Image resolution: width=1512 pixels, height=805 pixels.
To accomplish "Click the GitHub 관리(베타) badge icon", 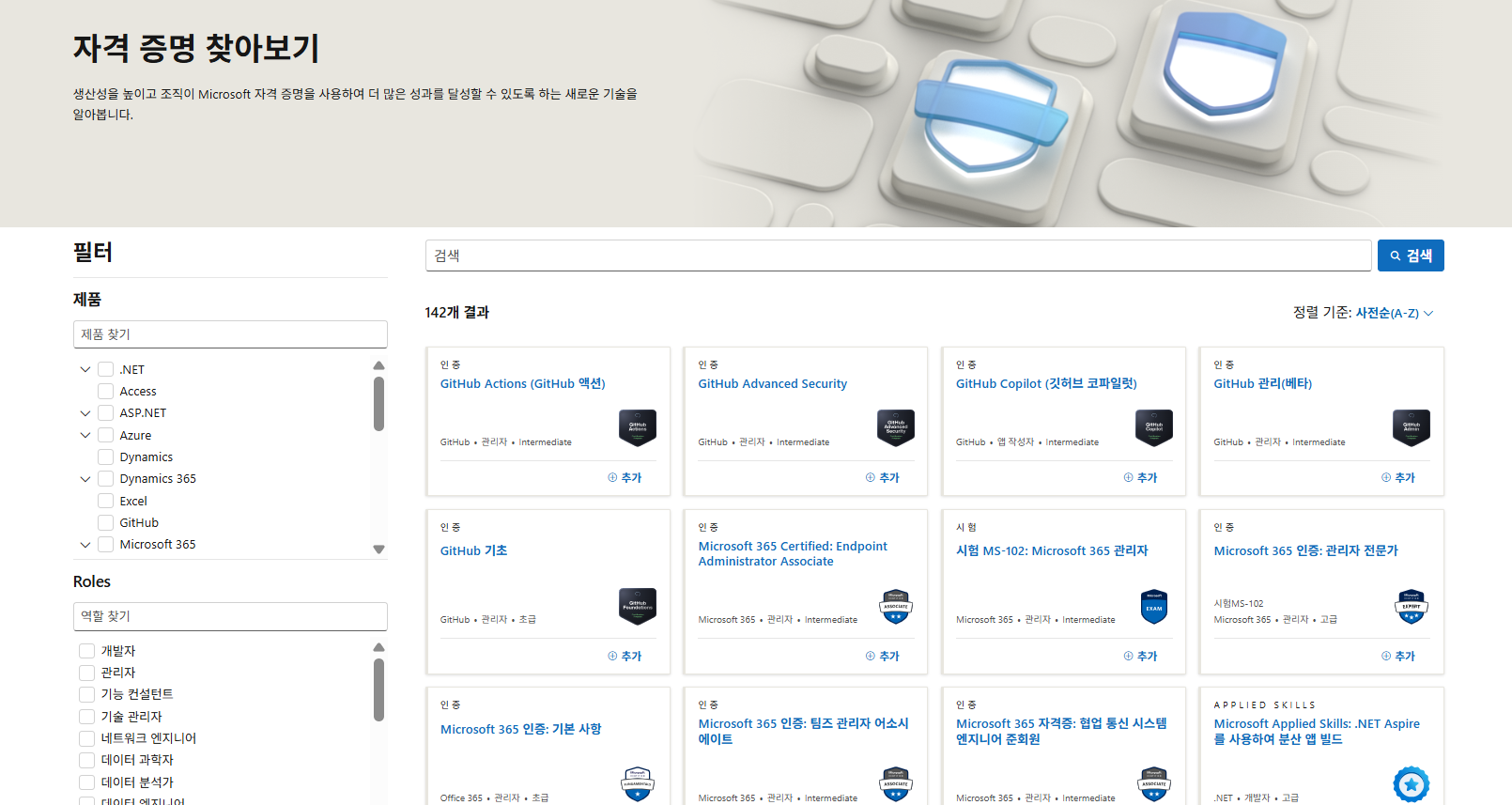I will click(x=1412, y=427).
